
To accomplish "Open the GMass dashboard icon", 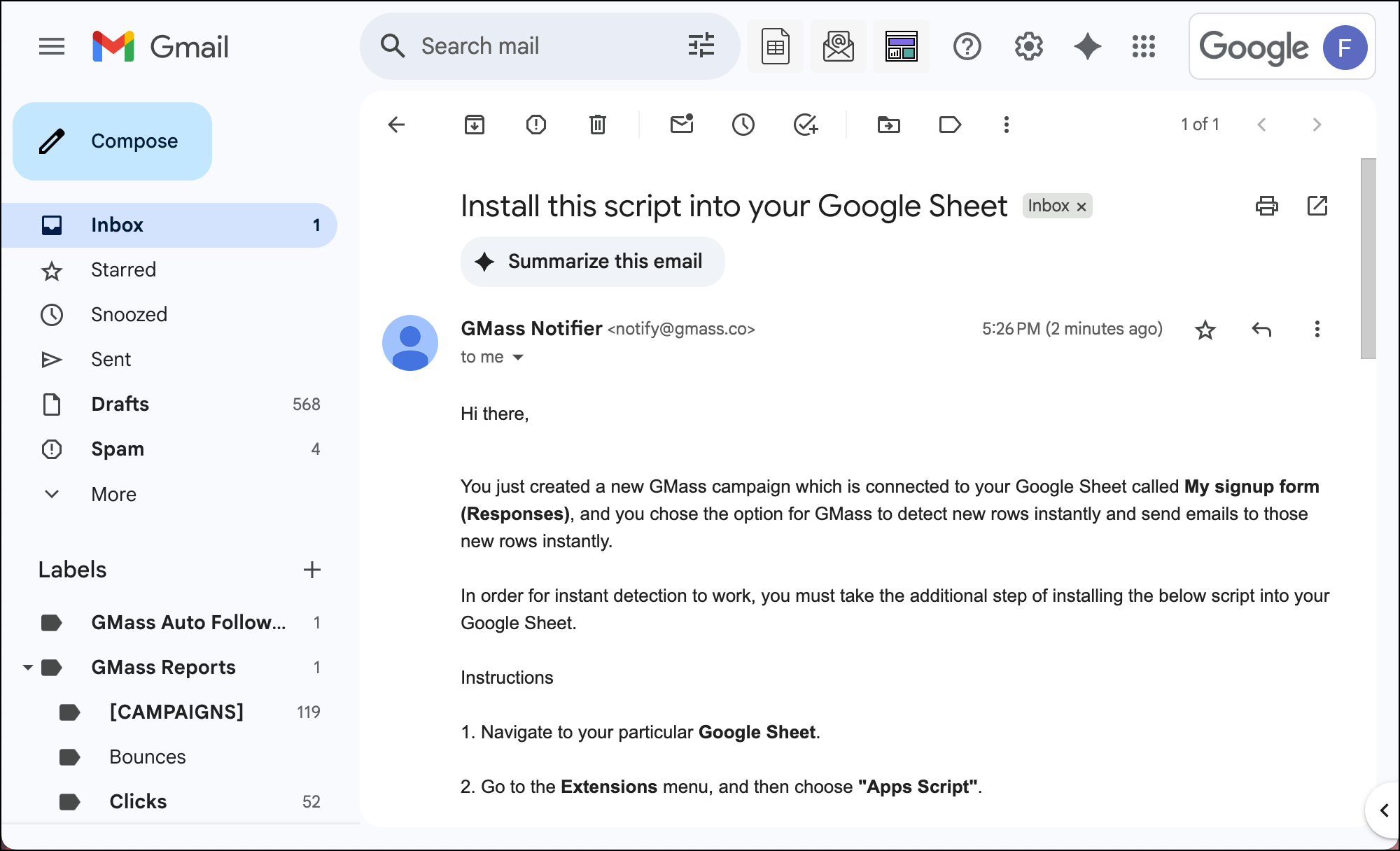I will (902, 46).
